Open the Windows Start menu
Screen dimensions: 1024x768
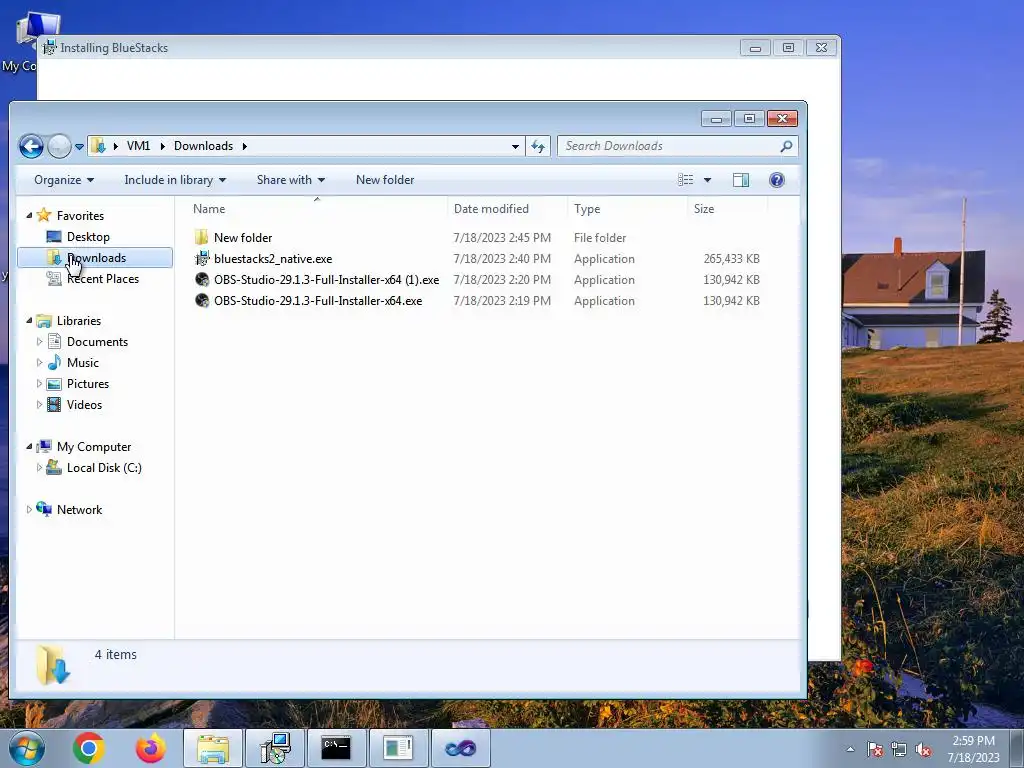pos(27,748)
